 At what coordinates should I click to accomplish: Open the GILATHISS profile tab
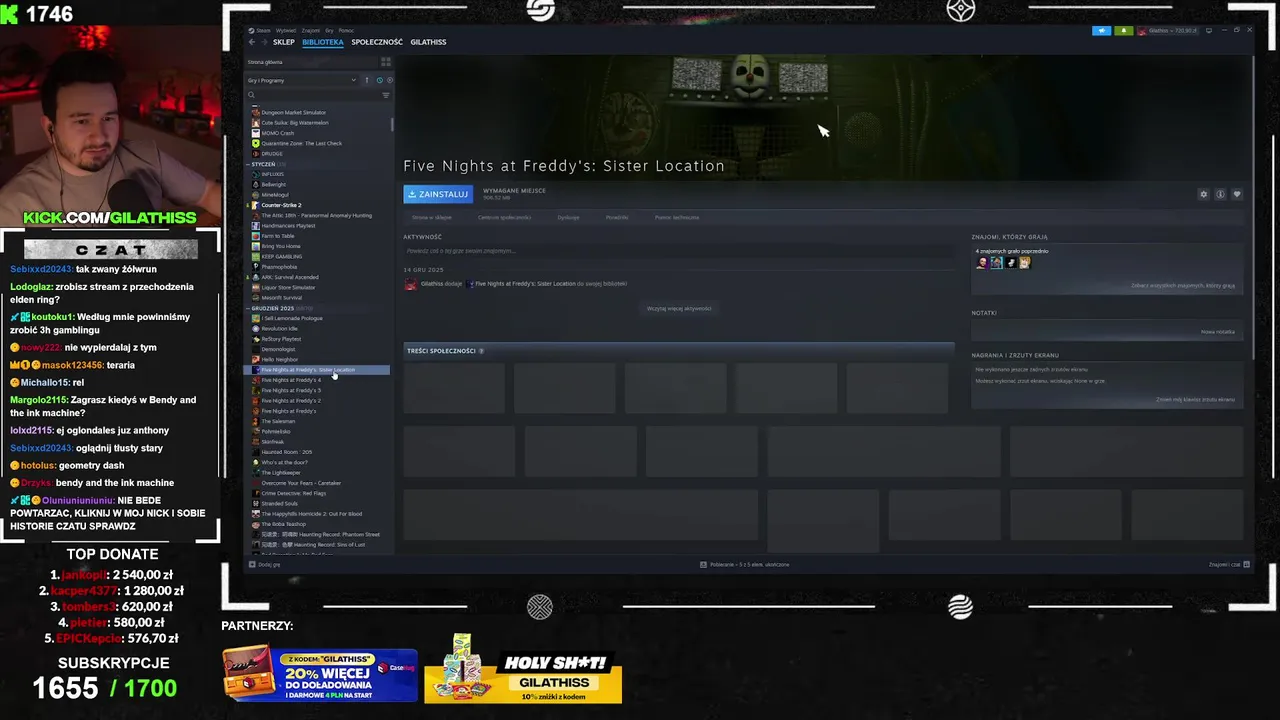[428, 42]
